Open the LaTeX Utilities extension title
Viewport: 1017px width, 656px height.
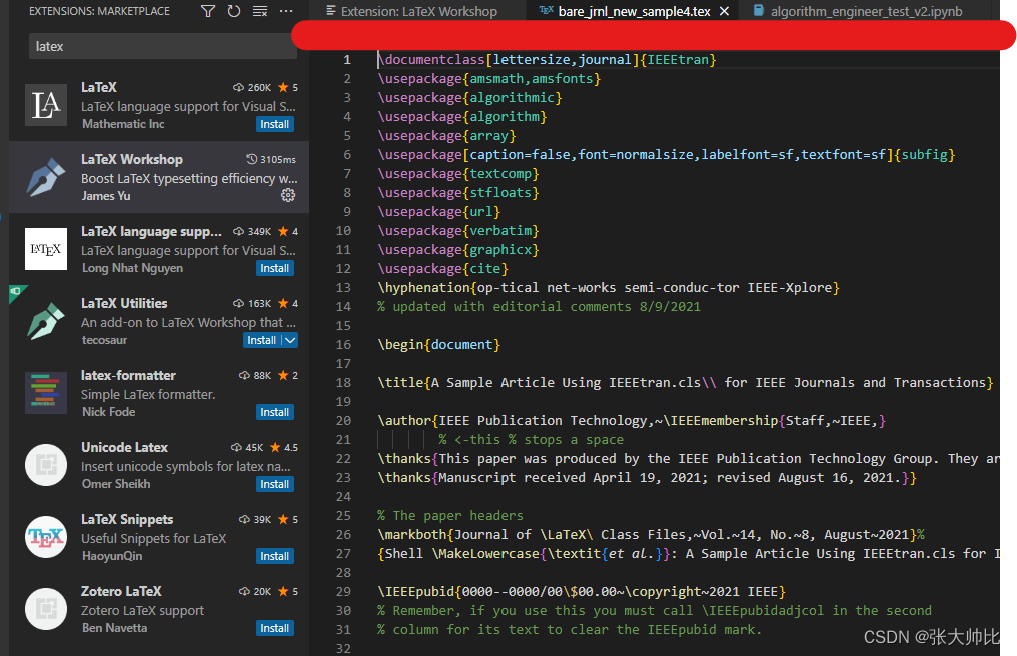[x=124, y=303]
